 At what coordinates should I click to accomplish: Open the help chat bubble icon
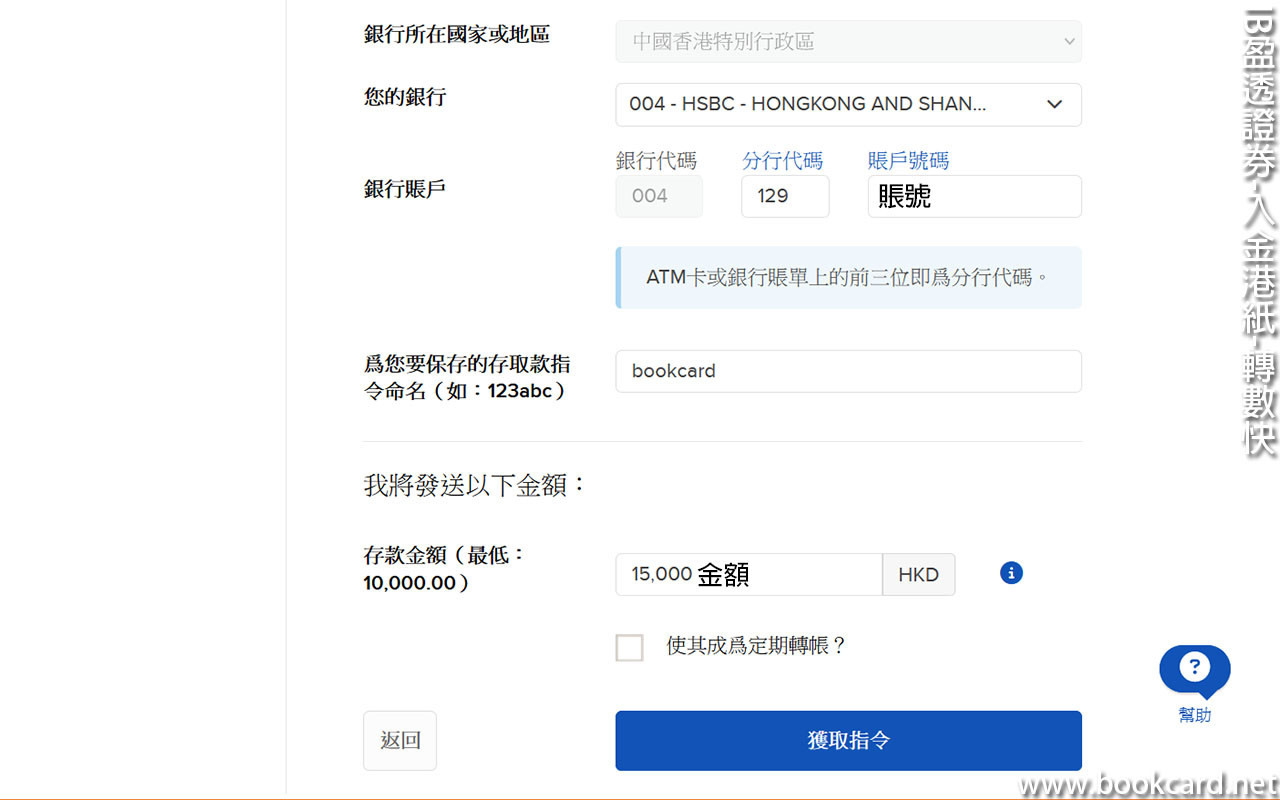tap(1194, 669)
